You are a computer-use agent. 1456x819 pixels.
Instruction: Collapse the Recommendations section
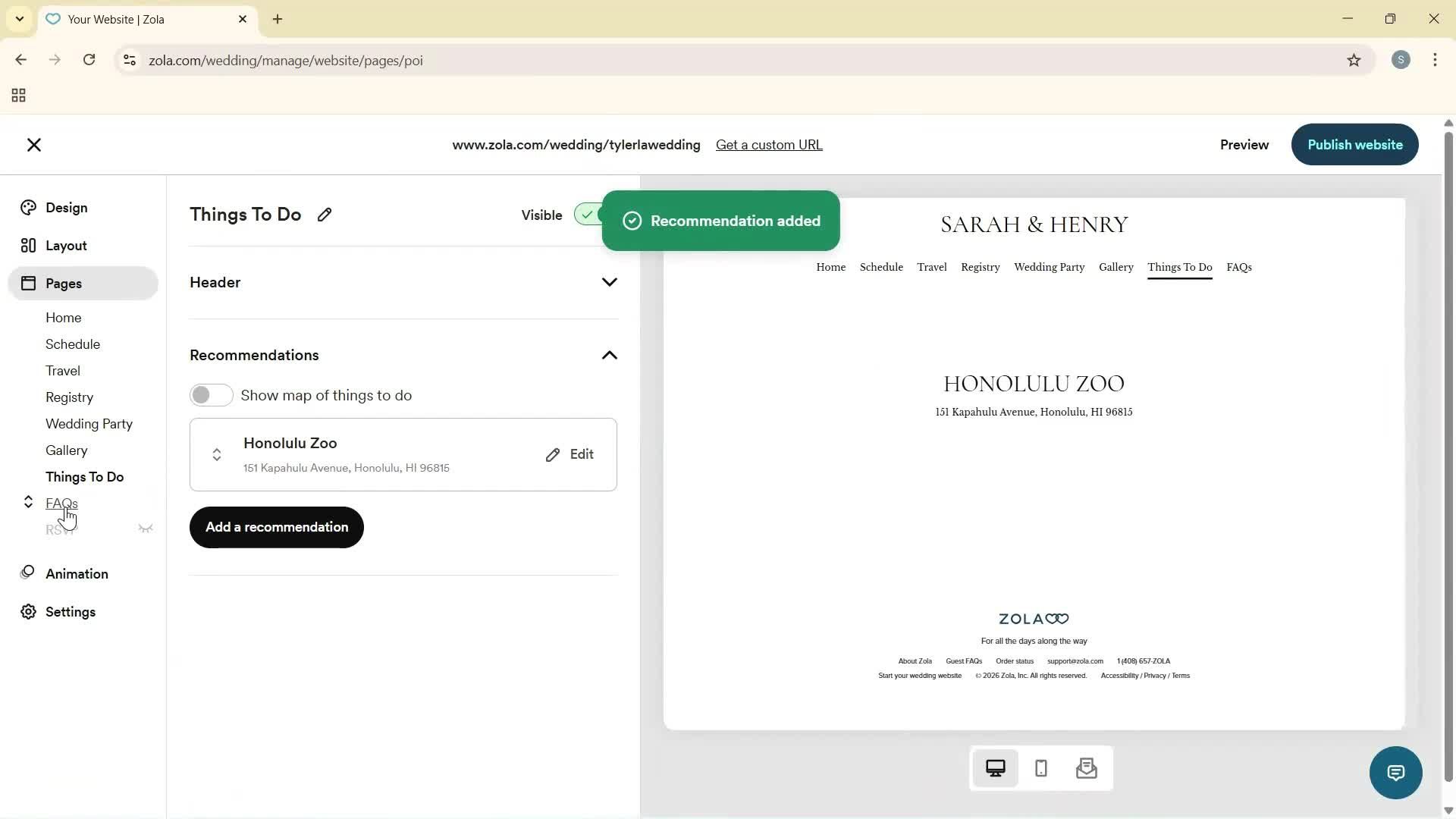point(609,355)
